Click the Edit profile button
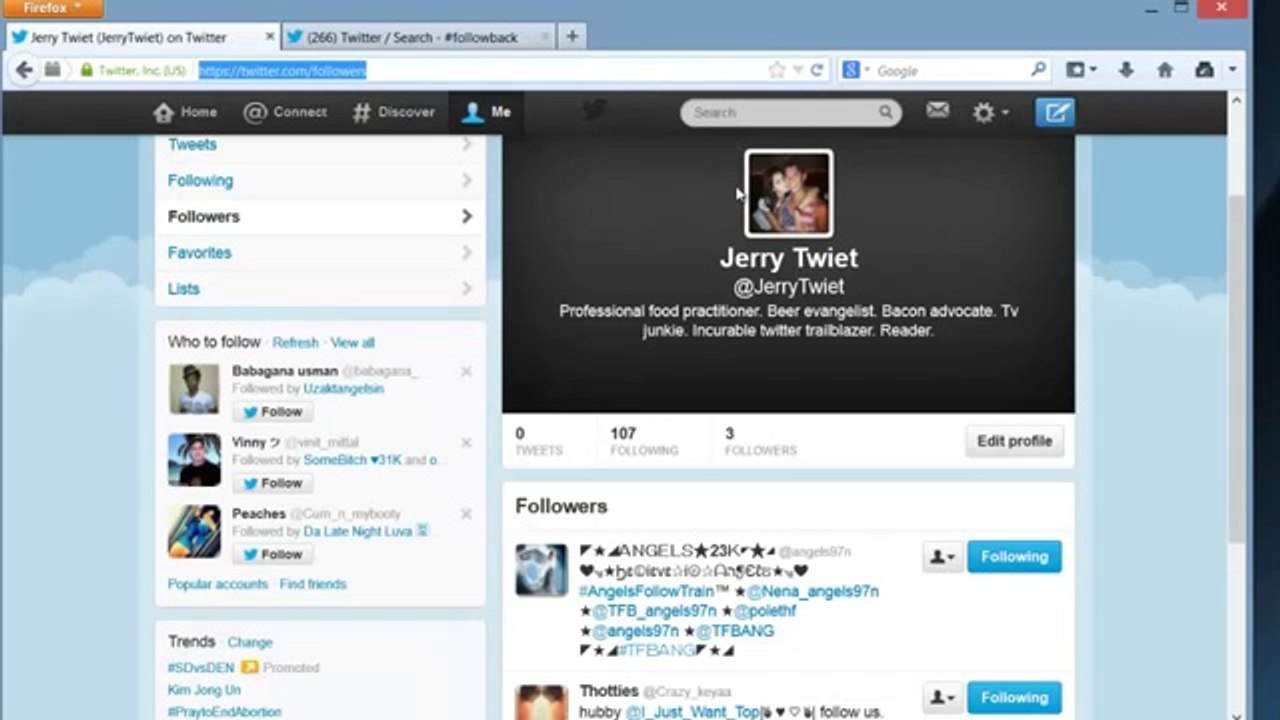The height and width of the screenshot is (720, 1280). 1014,441
